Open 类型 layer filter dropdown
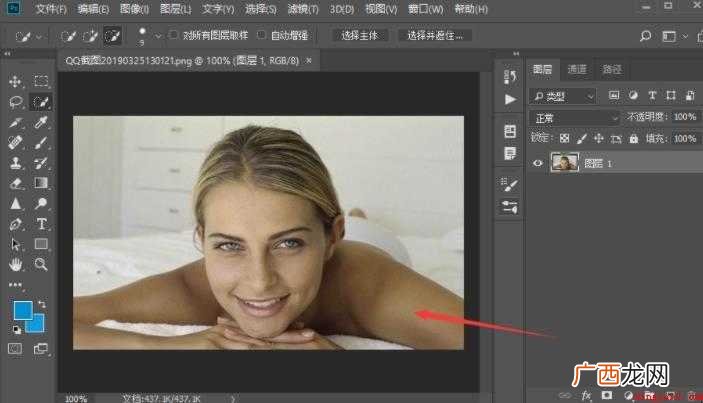The width and height of the screenshot is (703, 403). pos(564,96)
